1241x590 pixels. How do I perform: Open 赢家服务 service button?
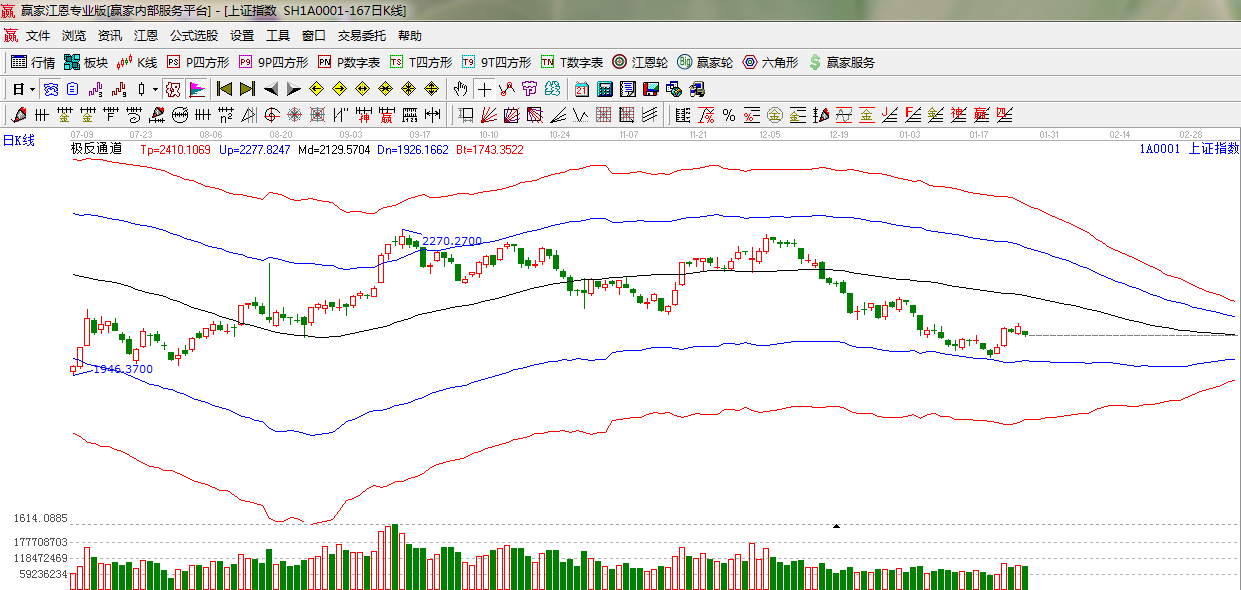(841, 62)
